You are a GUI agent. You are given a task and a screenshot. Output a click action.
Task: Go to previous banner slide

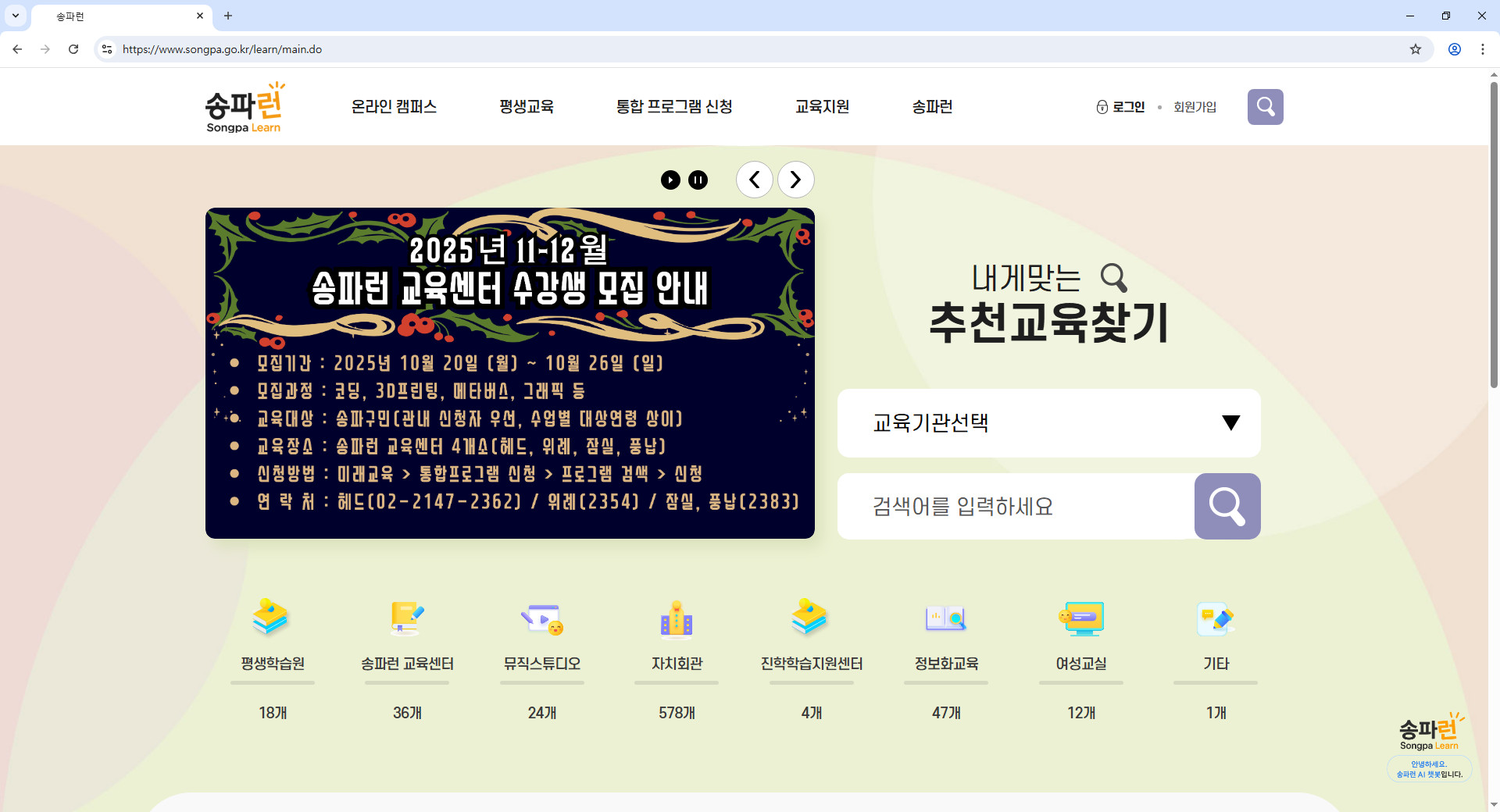tap(755, 180)
